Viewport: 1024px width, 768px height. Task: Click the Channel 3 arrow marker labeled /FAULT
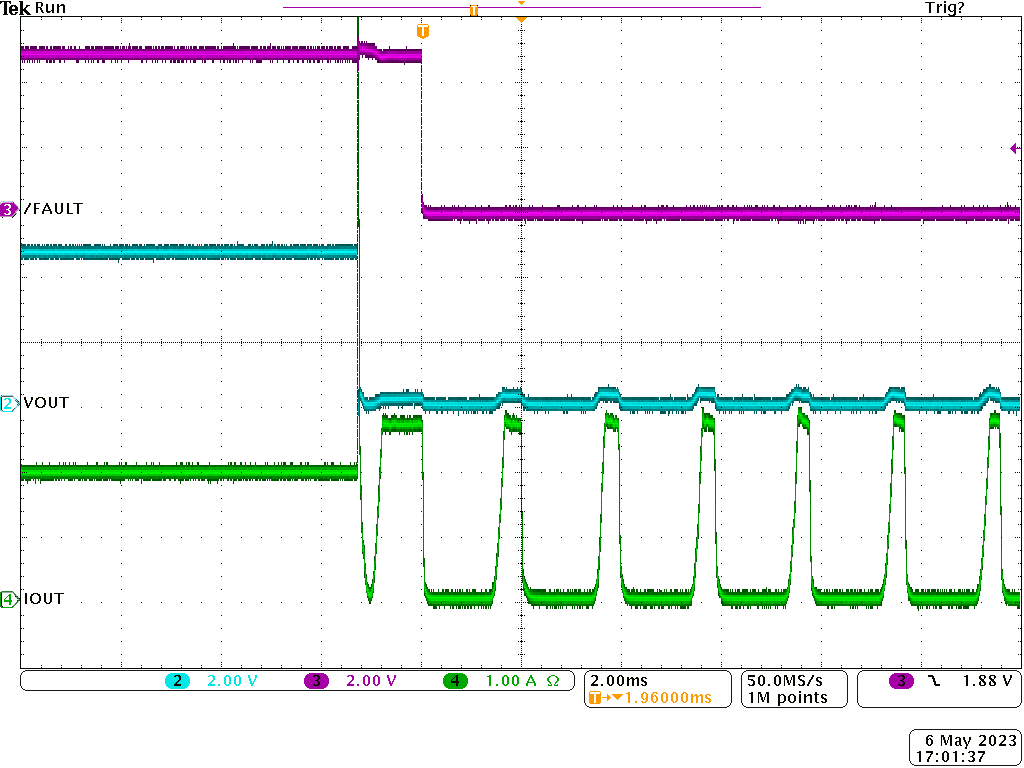[8, 210]
